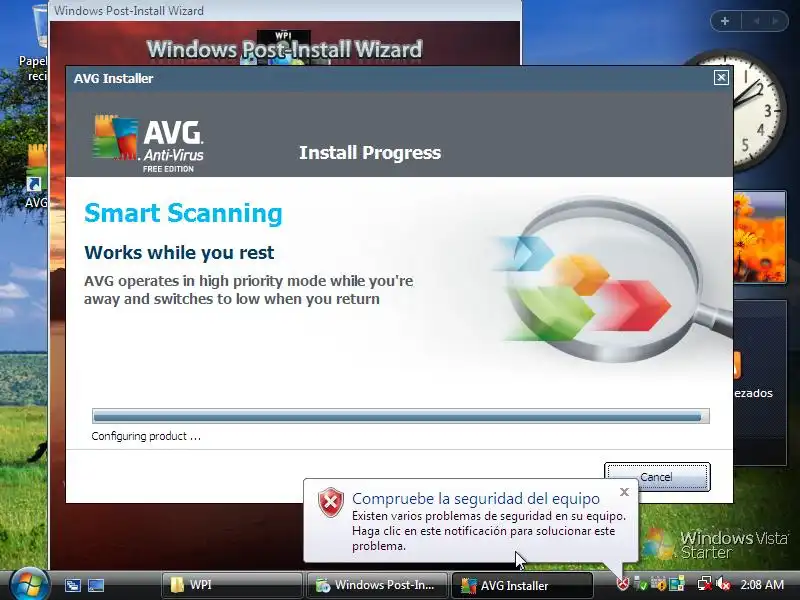
Task: Click the Show Desktop quick launch icon
Action: coord(96,585)
